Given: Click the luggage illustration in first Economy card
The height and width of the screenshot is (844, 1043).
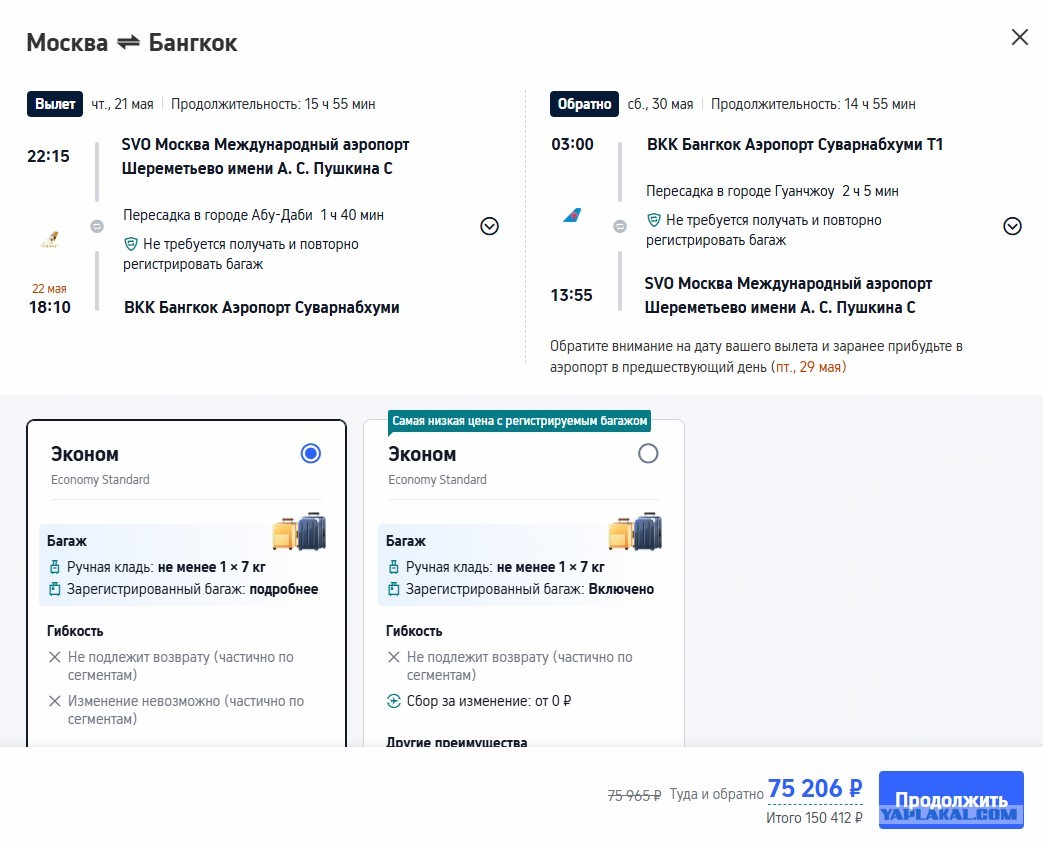Looking at the screenshot, I should tap(299, 531).
